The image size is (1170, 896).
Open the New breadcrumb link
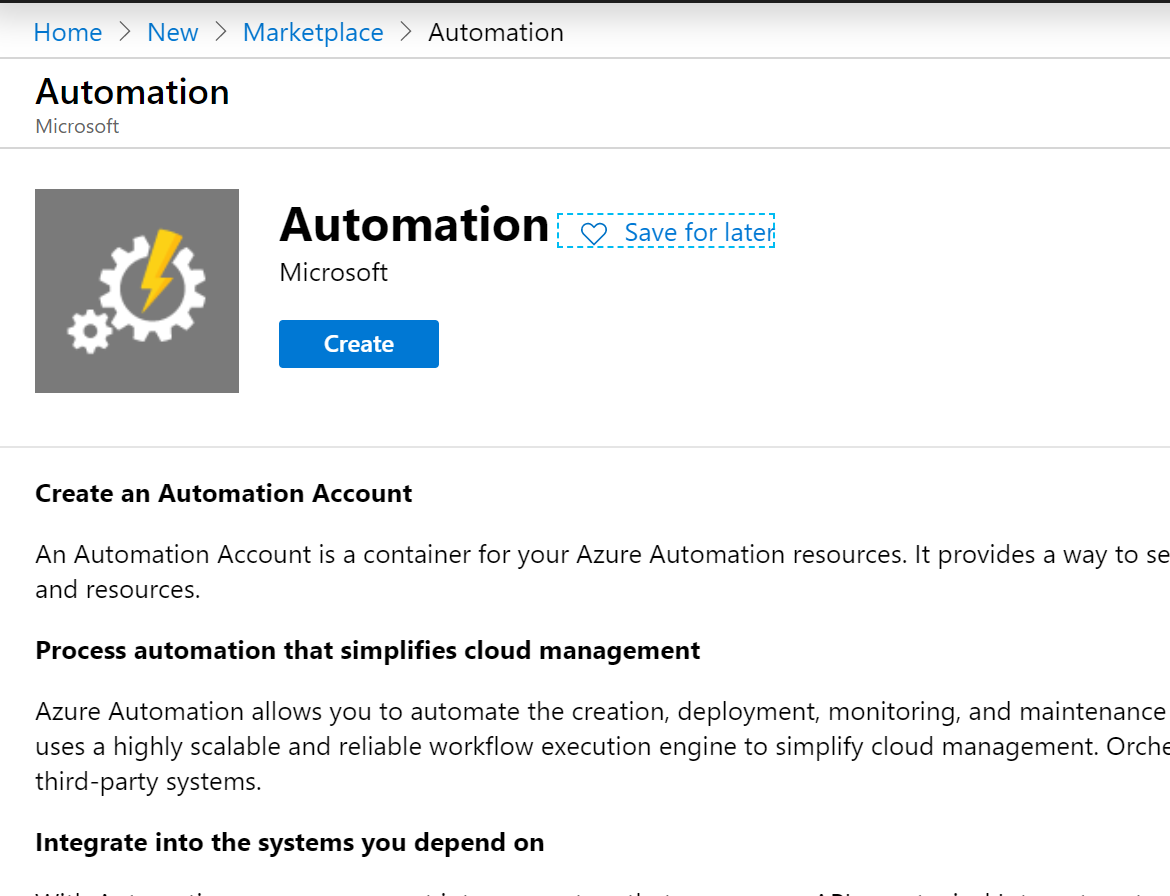click(172, 32)
